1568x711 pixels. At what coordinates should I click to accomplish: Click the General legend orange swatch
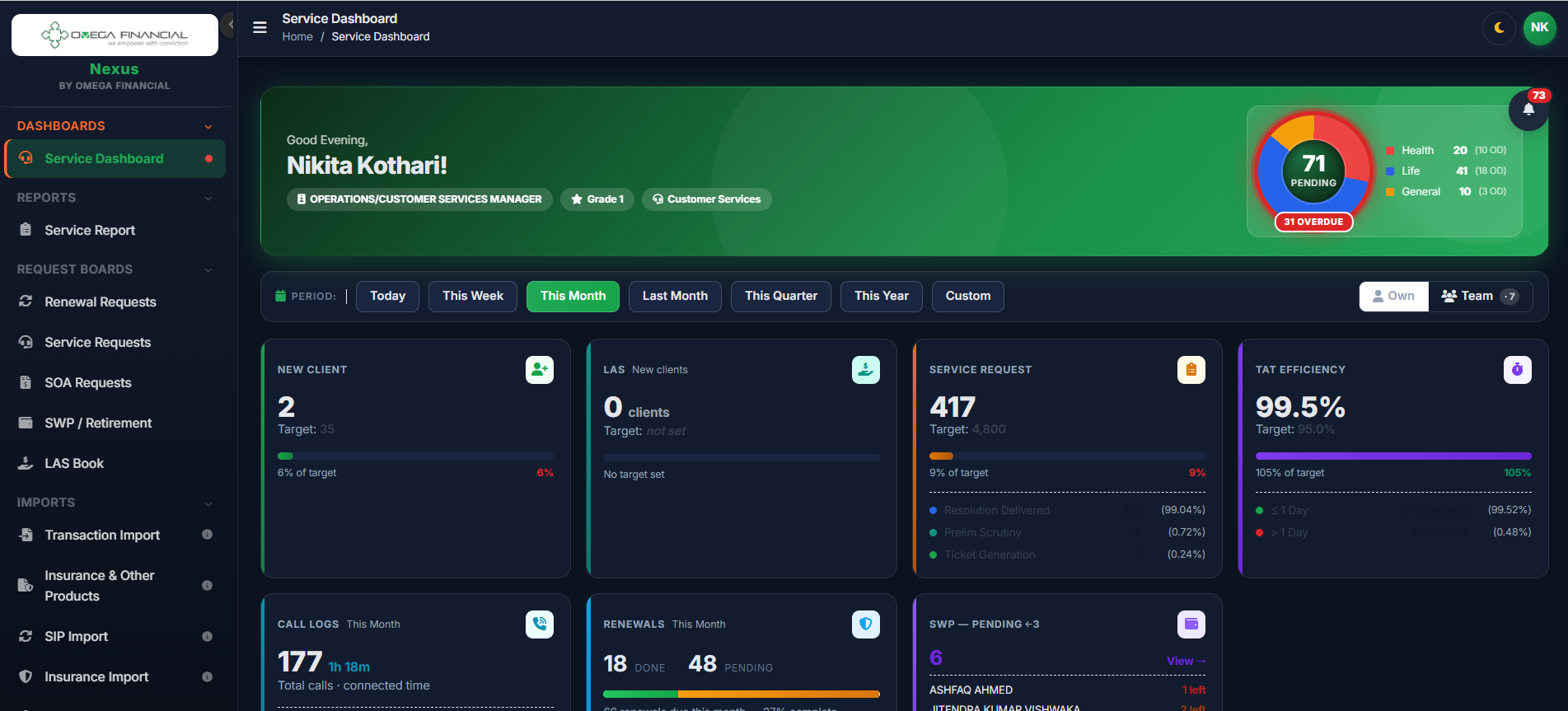click(1390, 192)
